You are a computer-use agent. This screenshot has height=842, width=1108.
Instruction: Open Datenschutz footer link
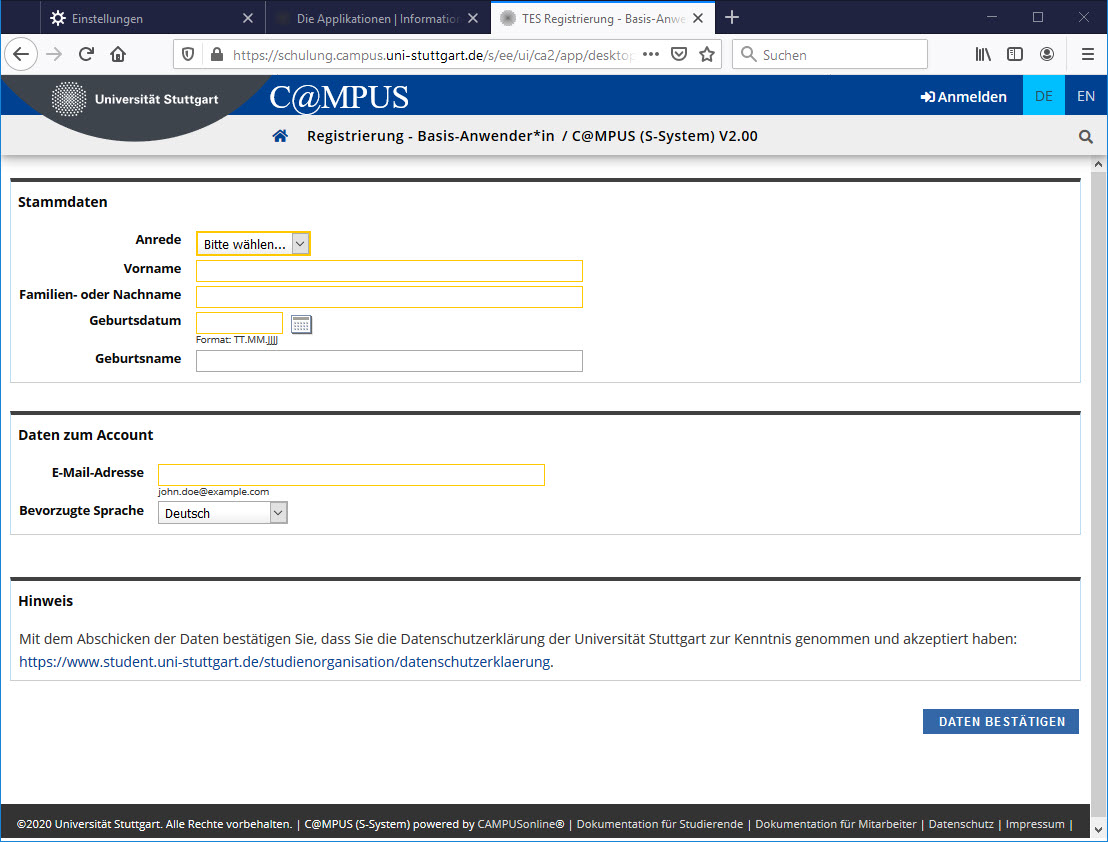[961, 824]
